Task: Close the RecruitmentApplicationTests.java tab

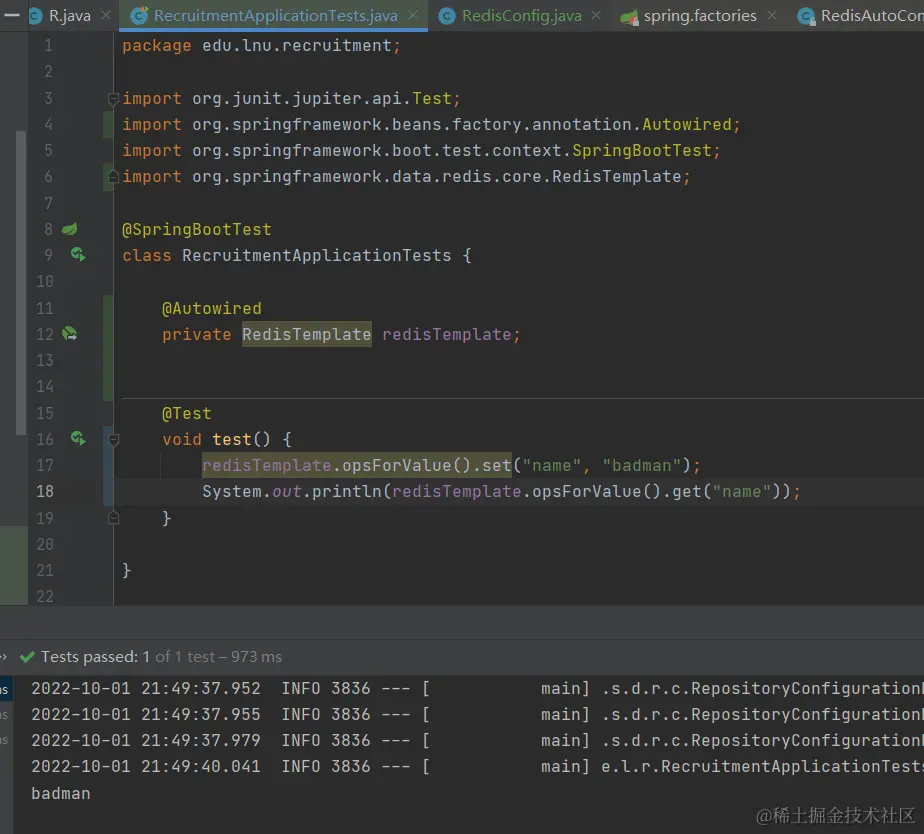Action: (x=414, y=15)
